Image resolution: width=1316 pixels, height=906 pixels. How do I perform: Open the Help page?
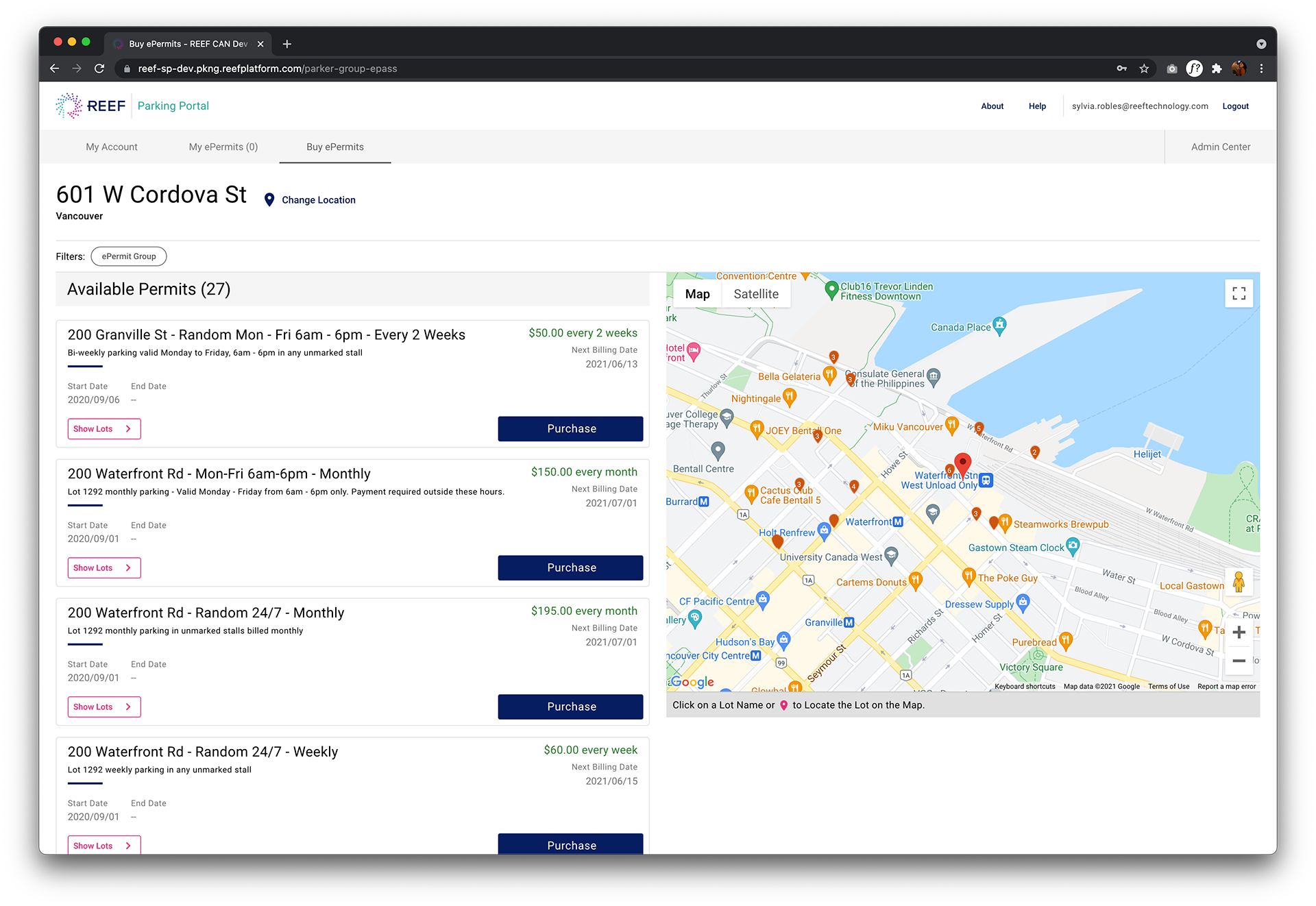(x=1037, y=106)
